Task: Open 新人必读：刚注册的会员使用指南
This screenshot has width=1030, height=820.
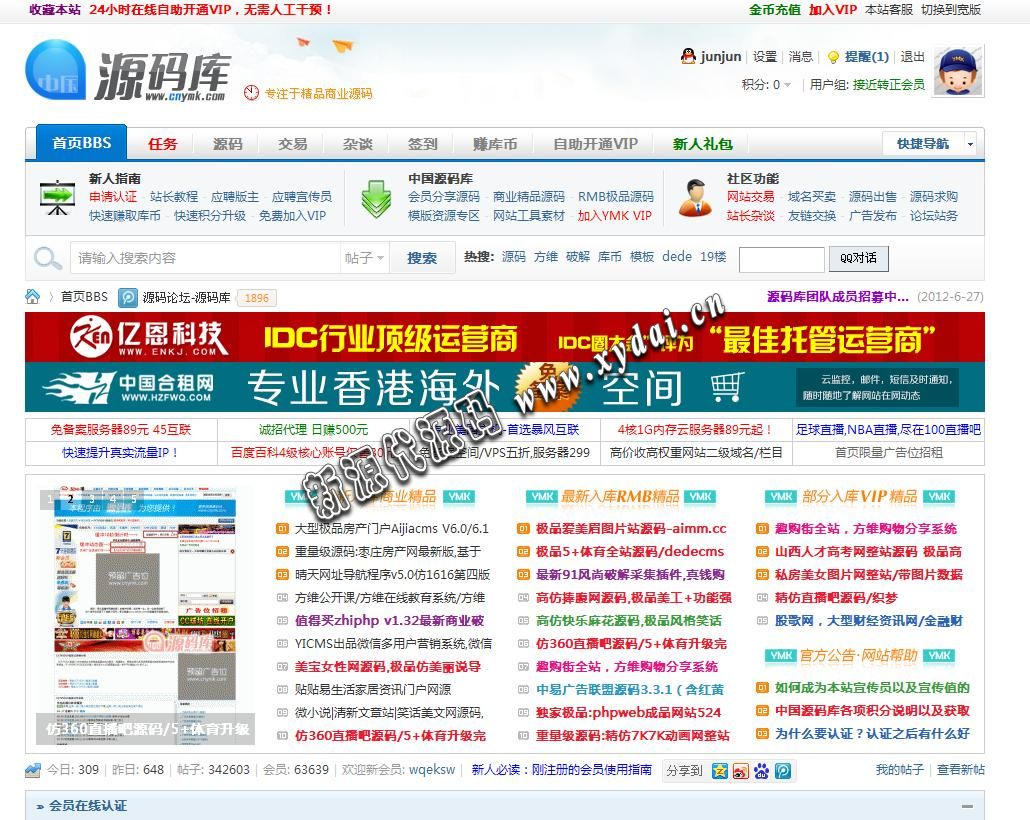Action: 562,769
